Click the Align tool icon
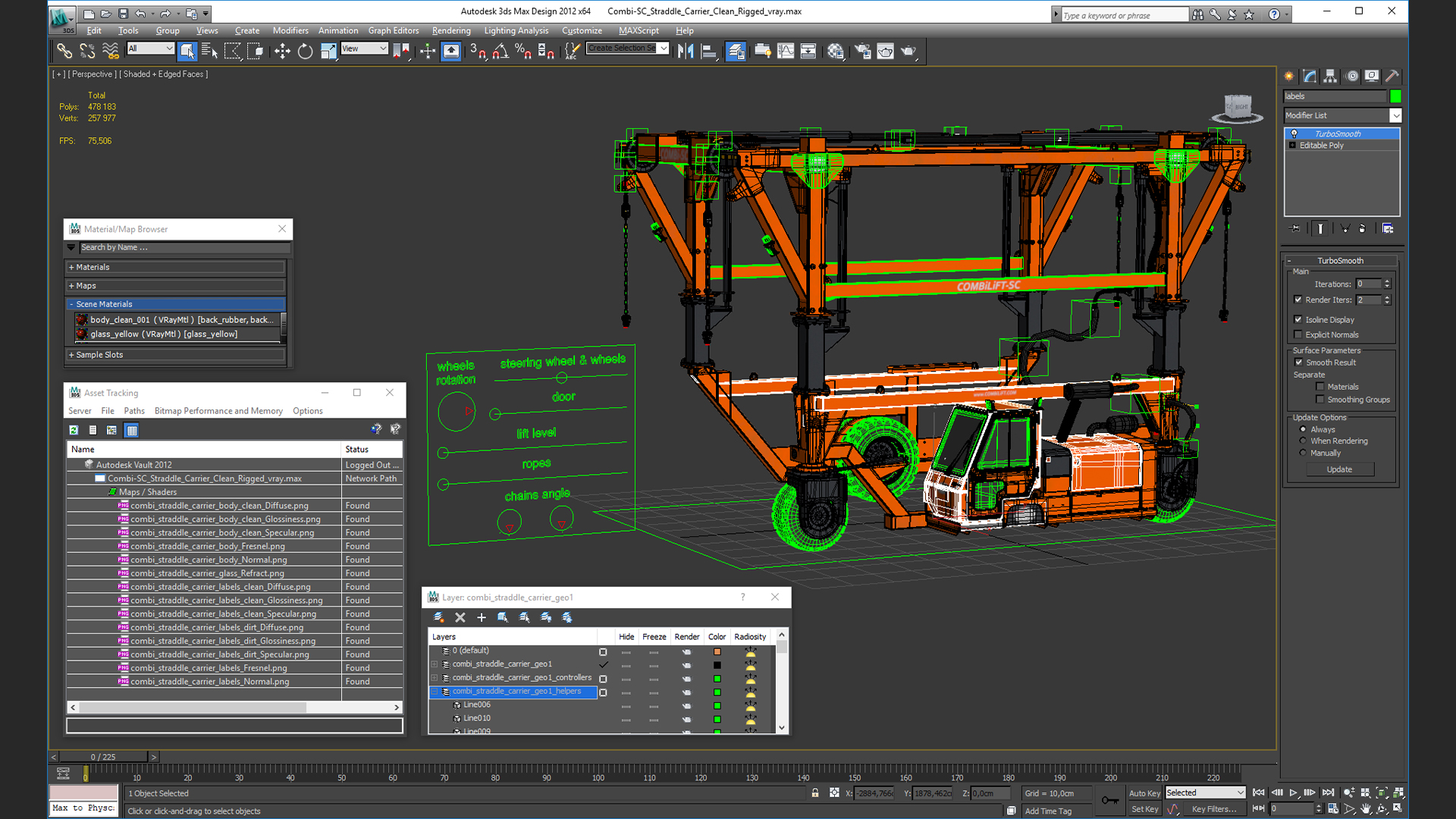Image resolution: width=1456 pixels, height=819 pixels. (709, 51)
